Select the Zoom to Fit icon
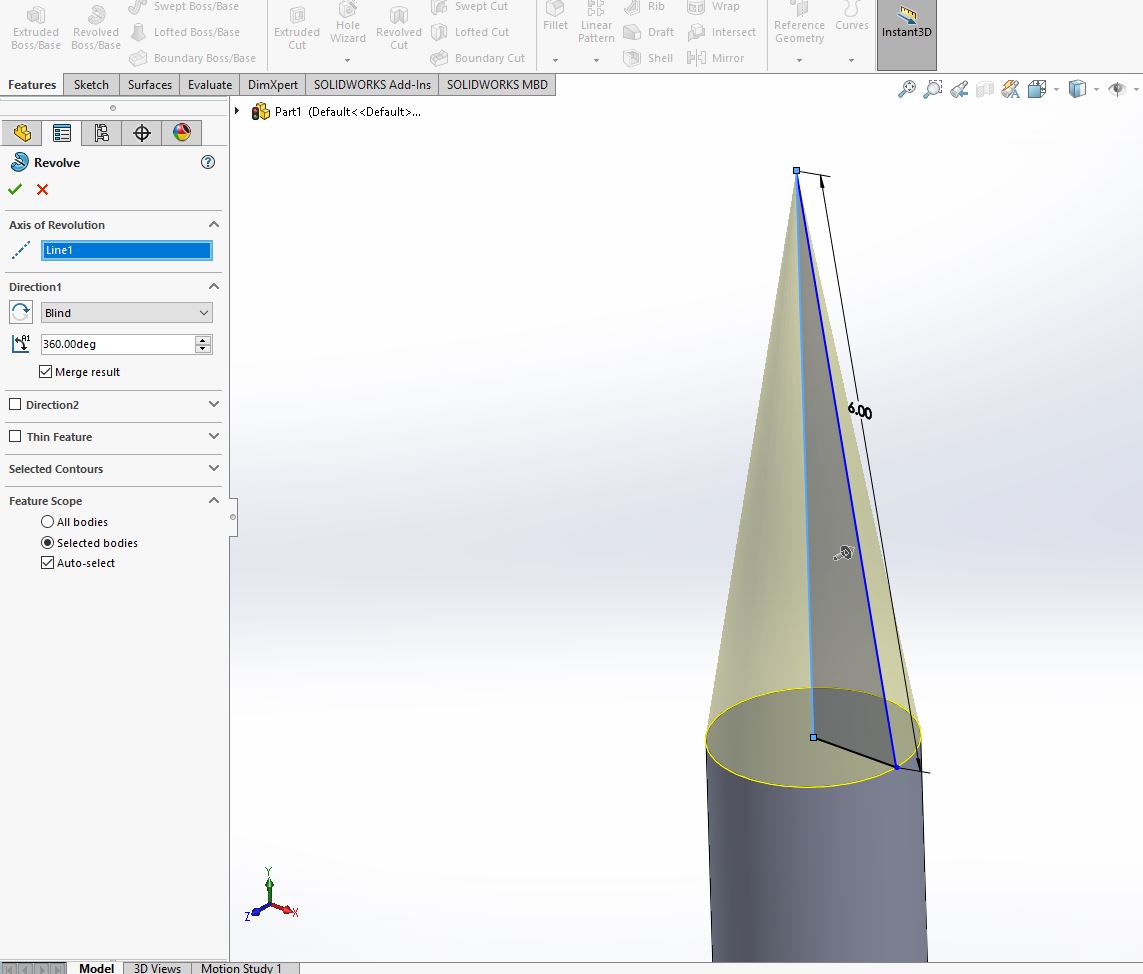The image size is (1143, 974). point(905,88)
